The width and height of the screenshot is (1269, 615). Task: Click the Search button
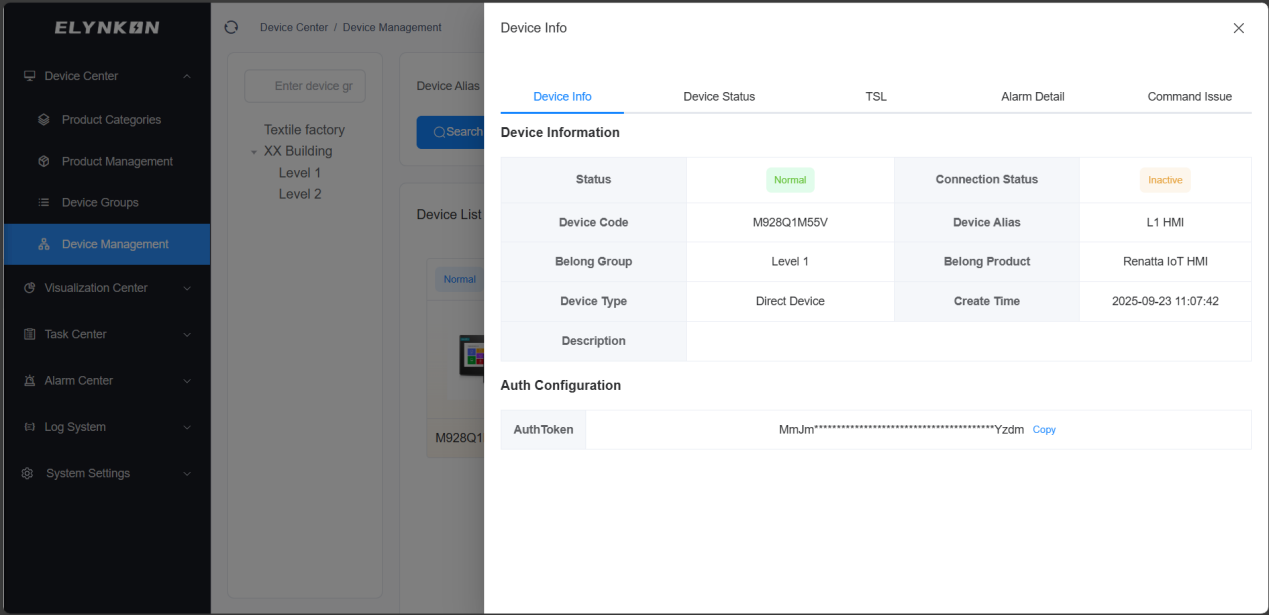pos(450,132)
